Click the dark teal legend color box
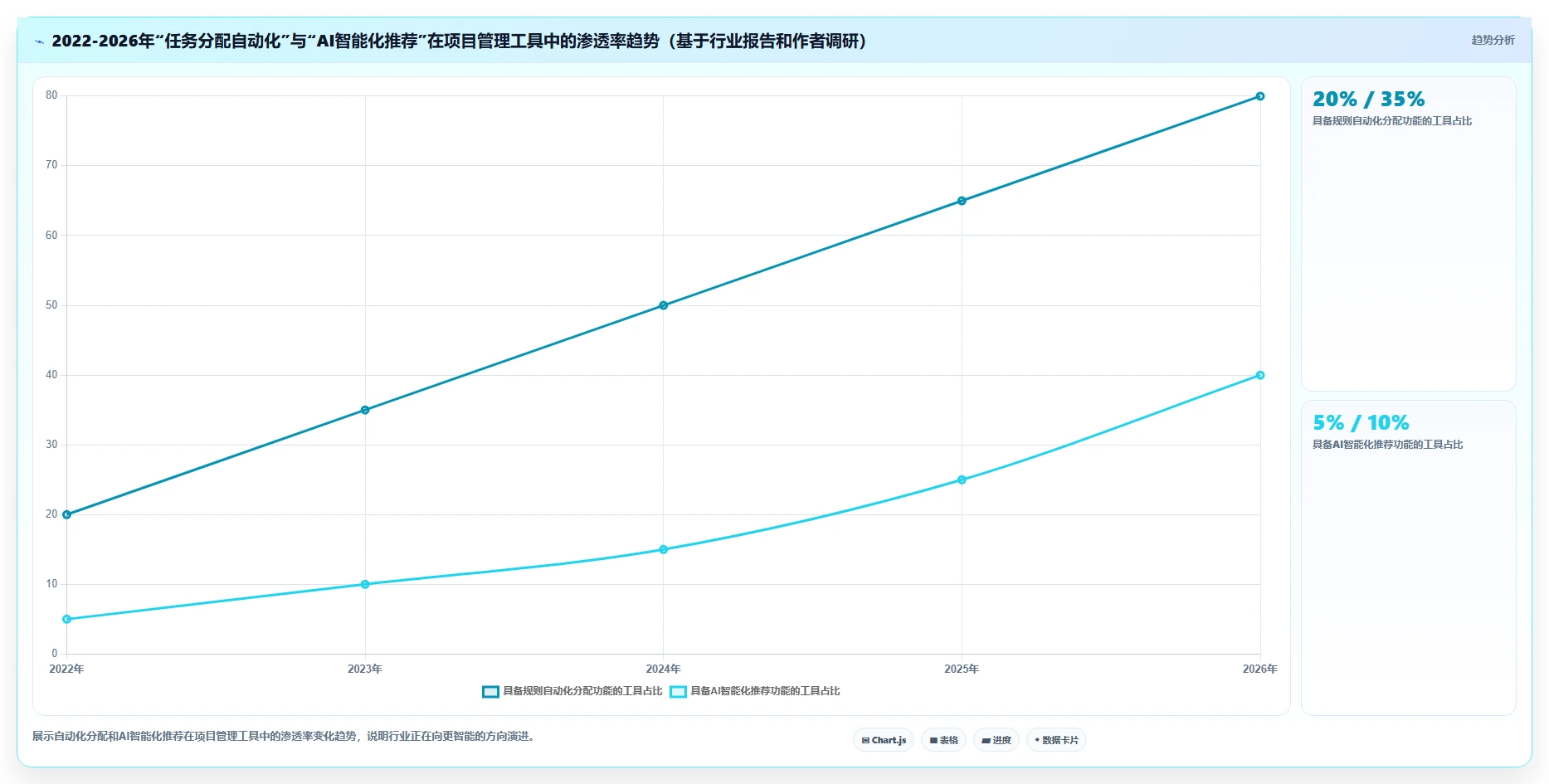This screenshot has width=1549, height=784. click(x=490, y=692)
